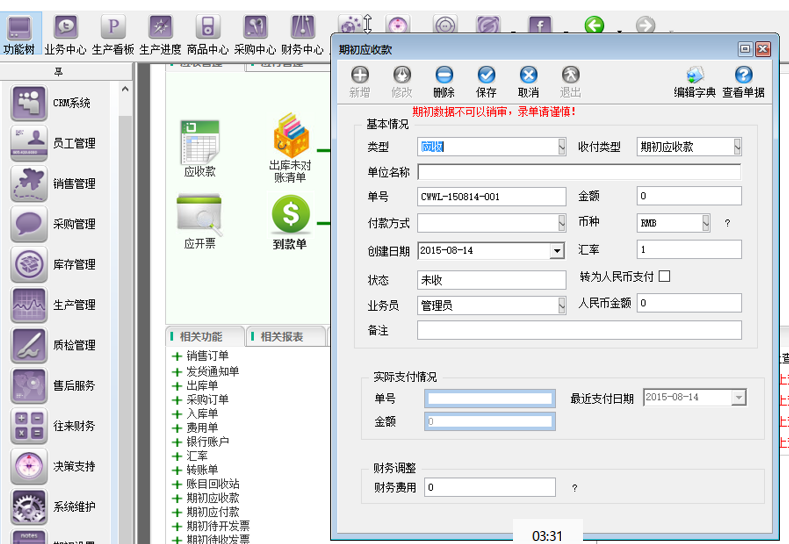Image resolution: width=789 pixels, height=544 pixels.
Task: Click the 保存 save icon in dialog
Action: point(486,82)
